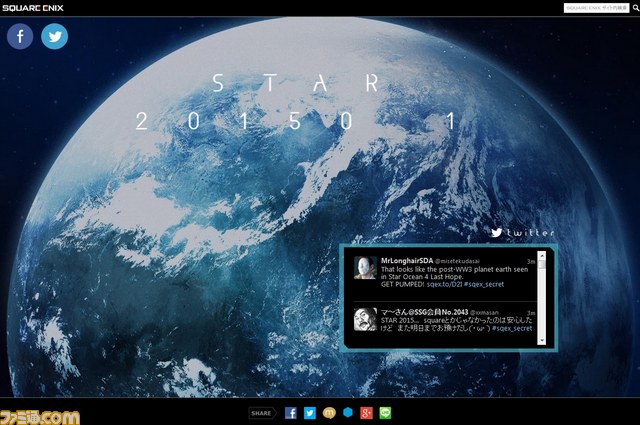Click the Twitter feed scroll up arrow
Screen dimensions: 640x425
tap(542, 256)
